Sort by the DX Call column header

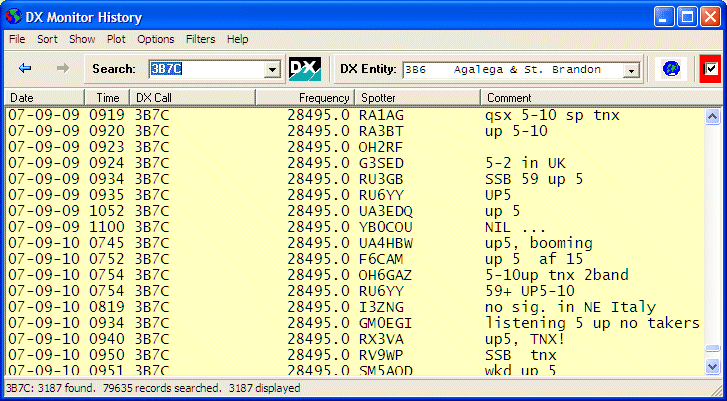tap(192, 98)
